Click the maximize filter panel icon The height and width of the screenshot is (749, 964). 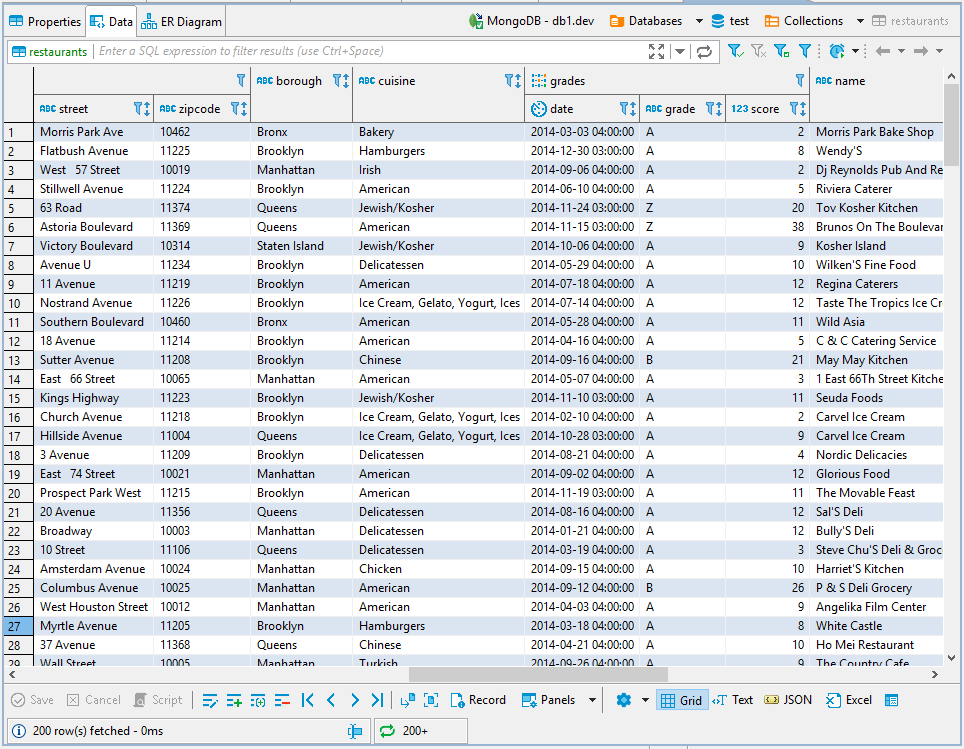tap(657, 52)
